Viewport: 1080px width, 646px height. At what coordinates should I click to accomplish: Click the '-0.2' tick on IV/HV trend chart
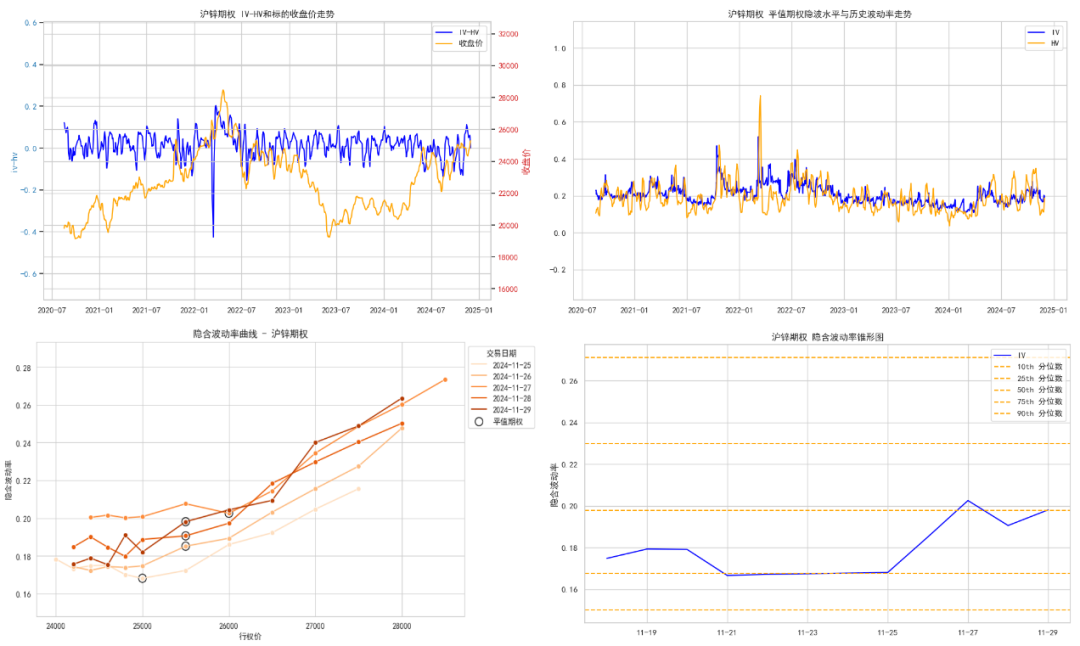557,270
